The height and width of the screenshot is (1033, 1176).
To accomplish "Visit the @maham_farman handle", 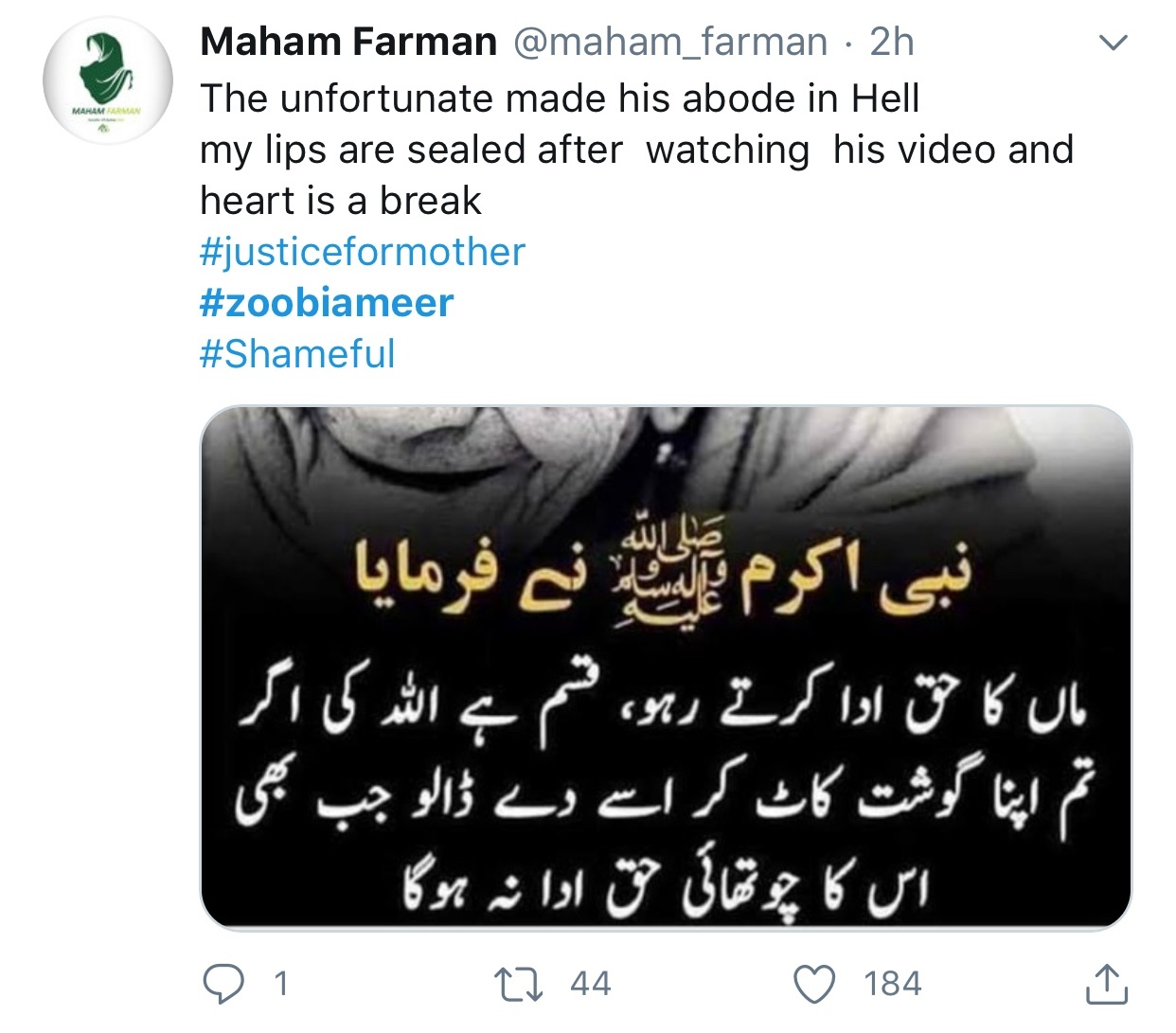I will 669,43.
